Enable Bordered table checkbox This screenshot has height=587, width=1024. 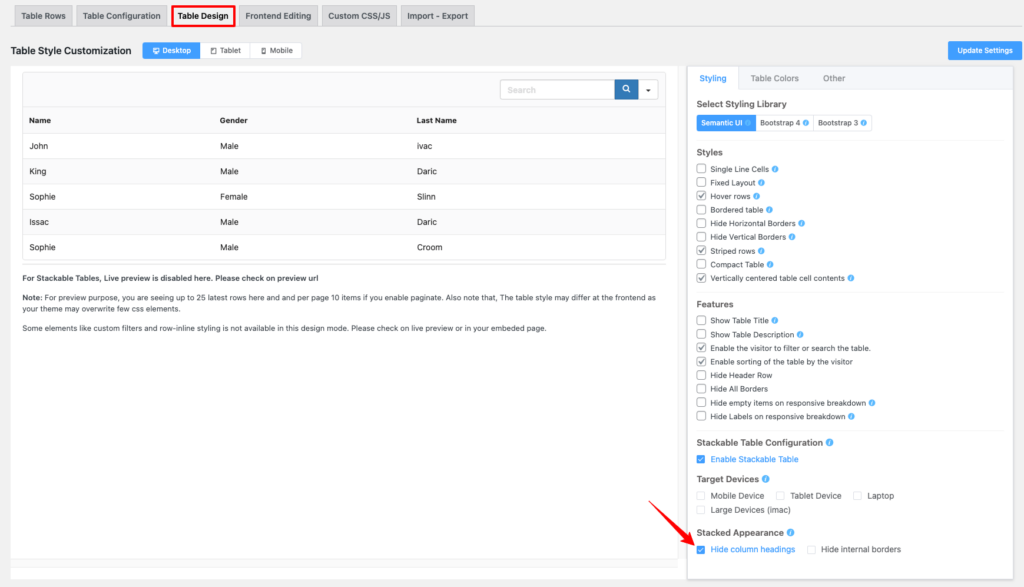click(701, 210)
